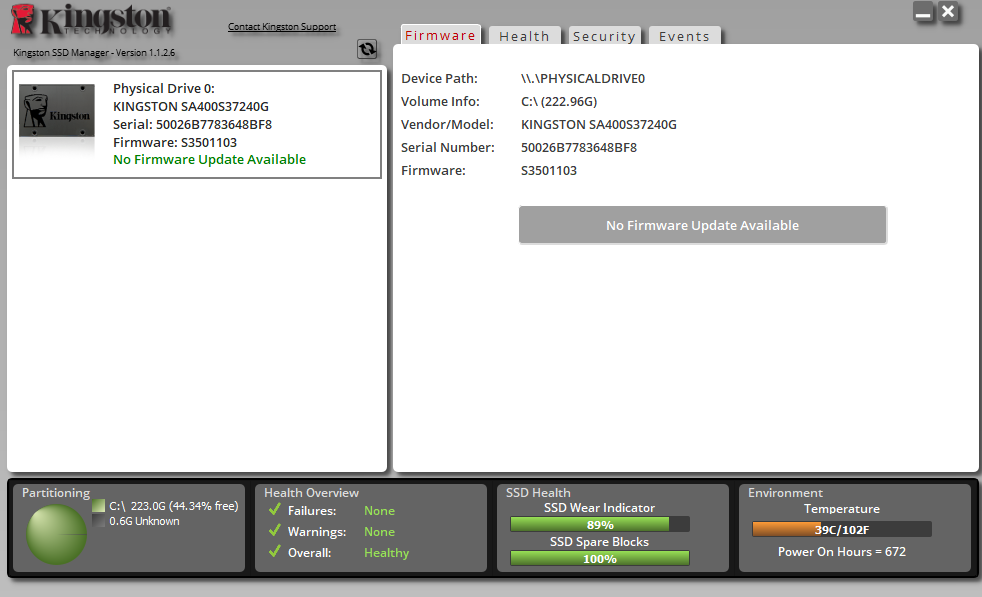Click the Power On Hours = 672 text
This screenshot has width=982, height=597.
[x=842, y=552]
